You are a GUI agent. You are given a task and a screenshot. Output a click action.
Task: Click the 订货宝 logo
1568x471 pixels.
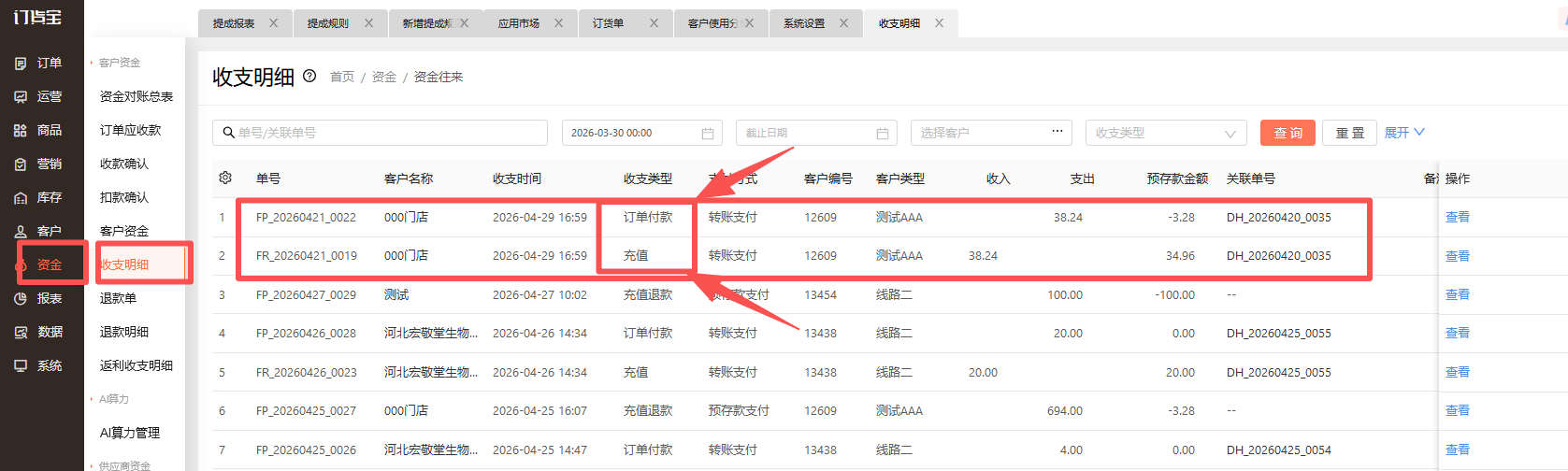click(x=38, y=17)
